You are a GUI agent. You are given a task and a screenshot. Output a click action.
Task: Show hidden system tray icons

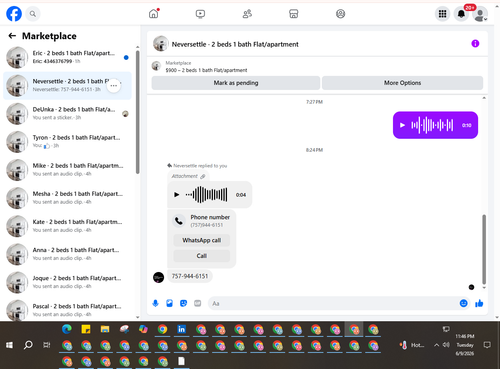tap(436, 345)
